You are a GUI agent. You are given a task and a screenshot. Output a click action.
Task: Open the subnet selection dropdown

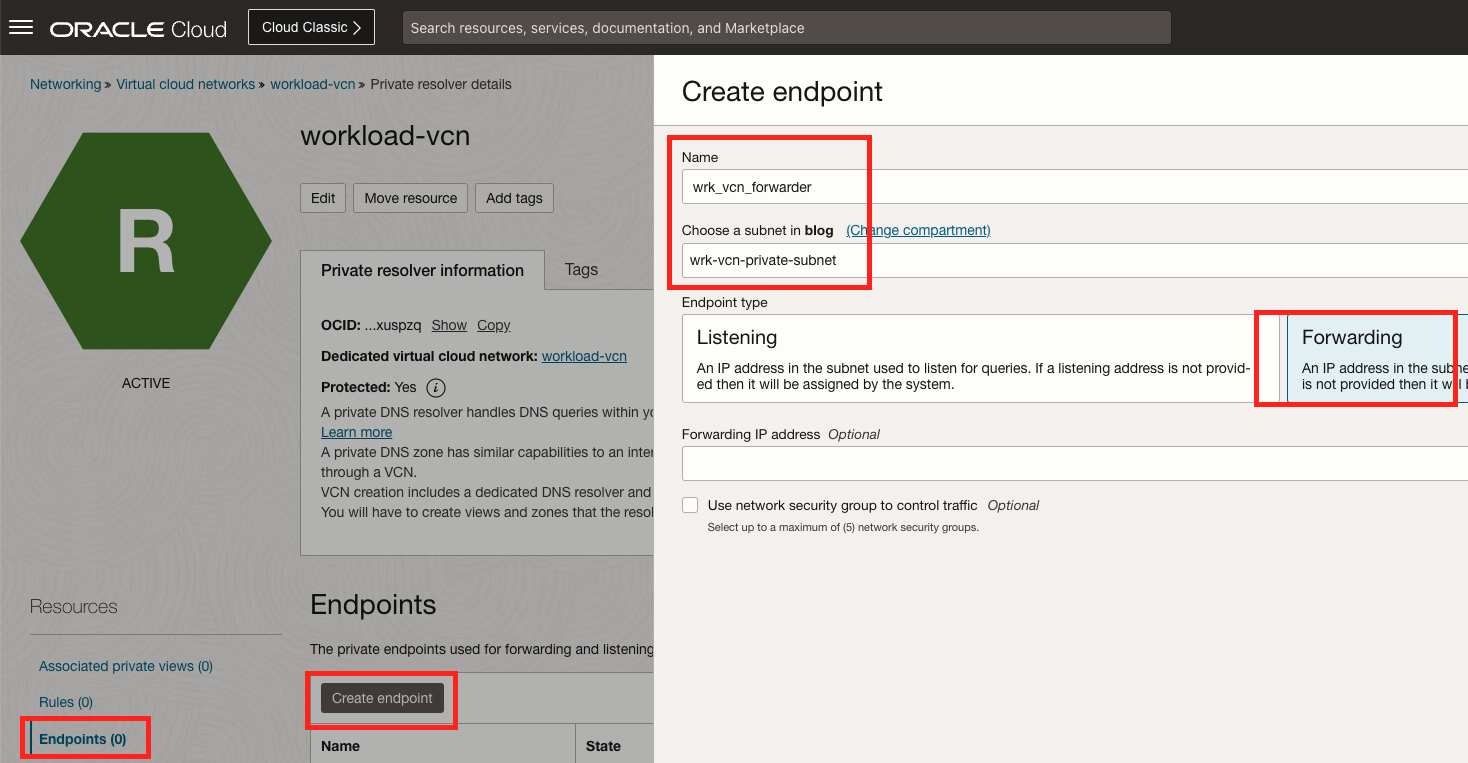1075,260
